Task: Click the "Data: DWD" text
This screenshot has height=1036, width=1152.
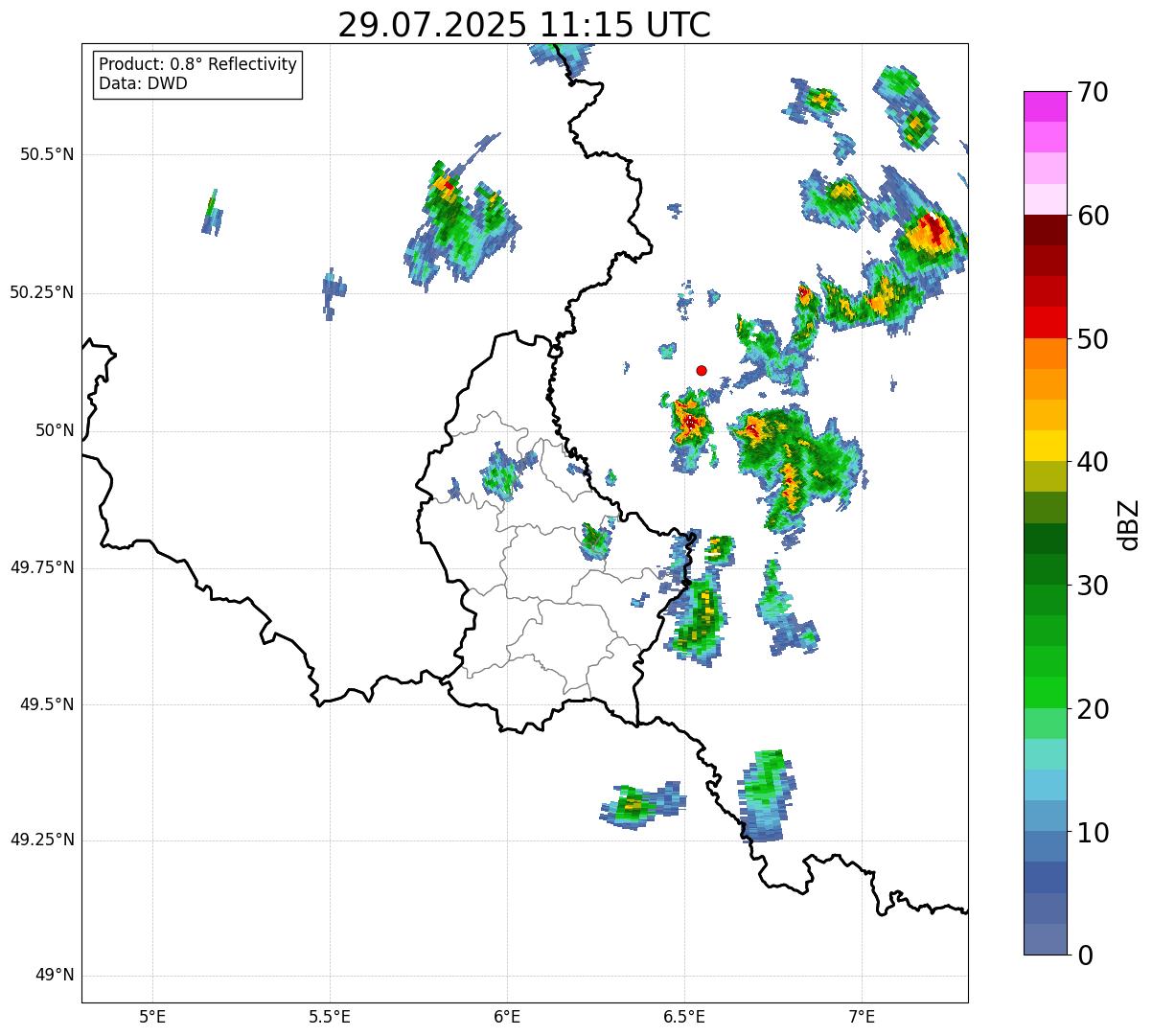Action: [143, 83]
